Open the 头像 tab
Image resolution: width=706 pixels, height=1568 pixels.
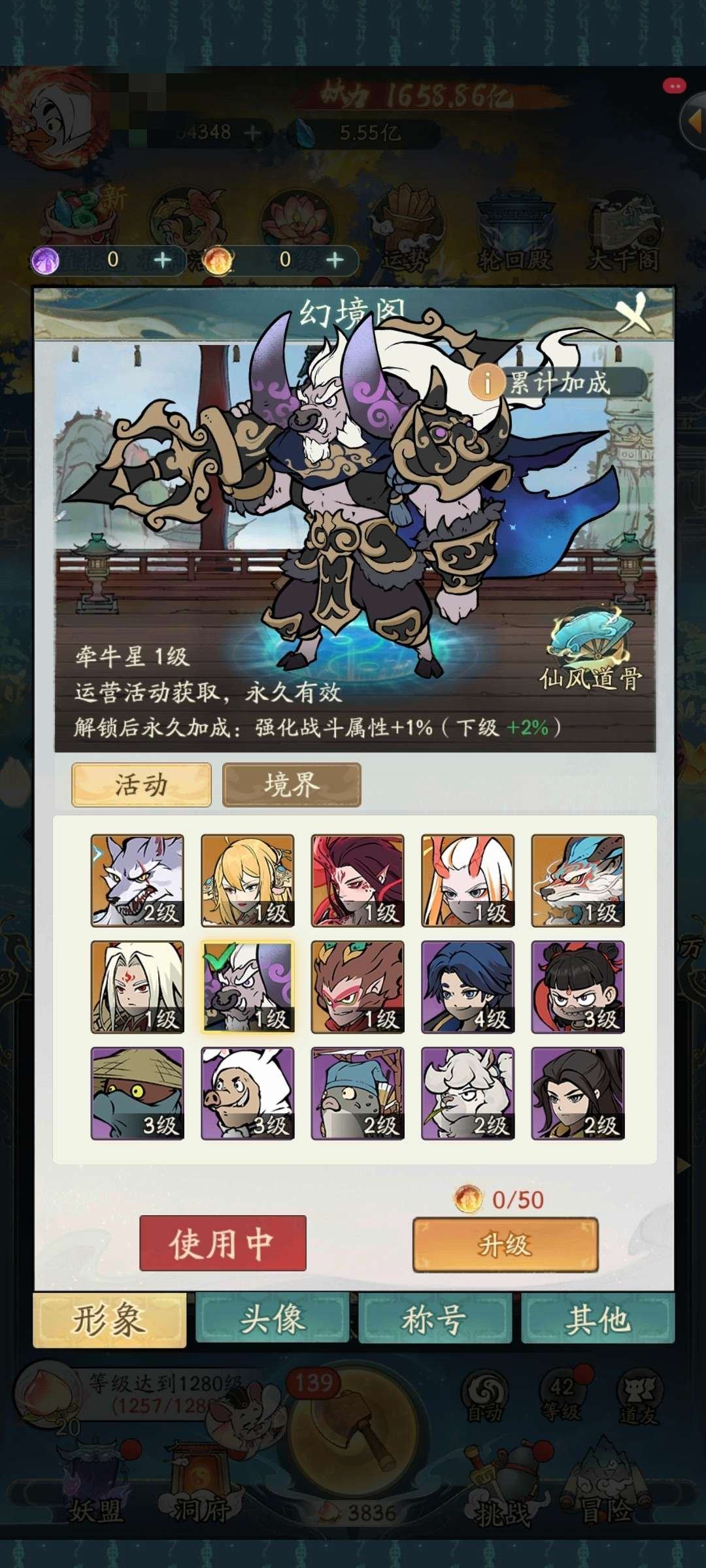272,1319
